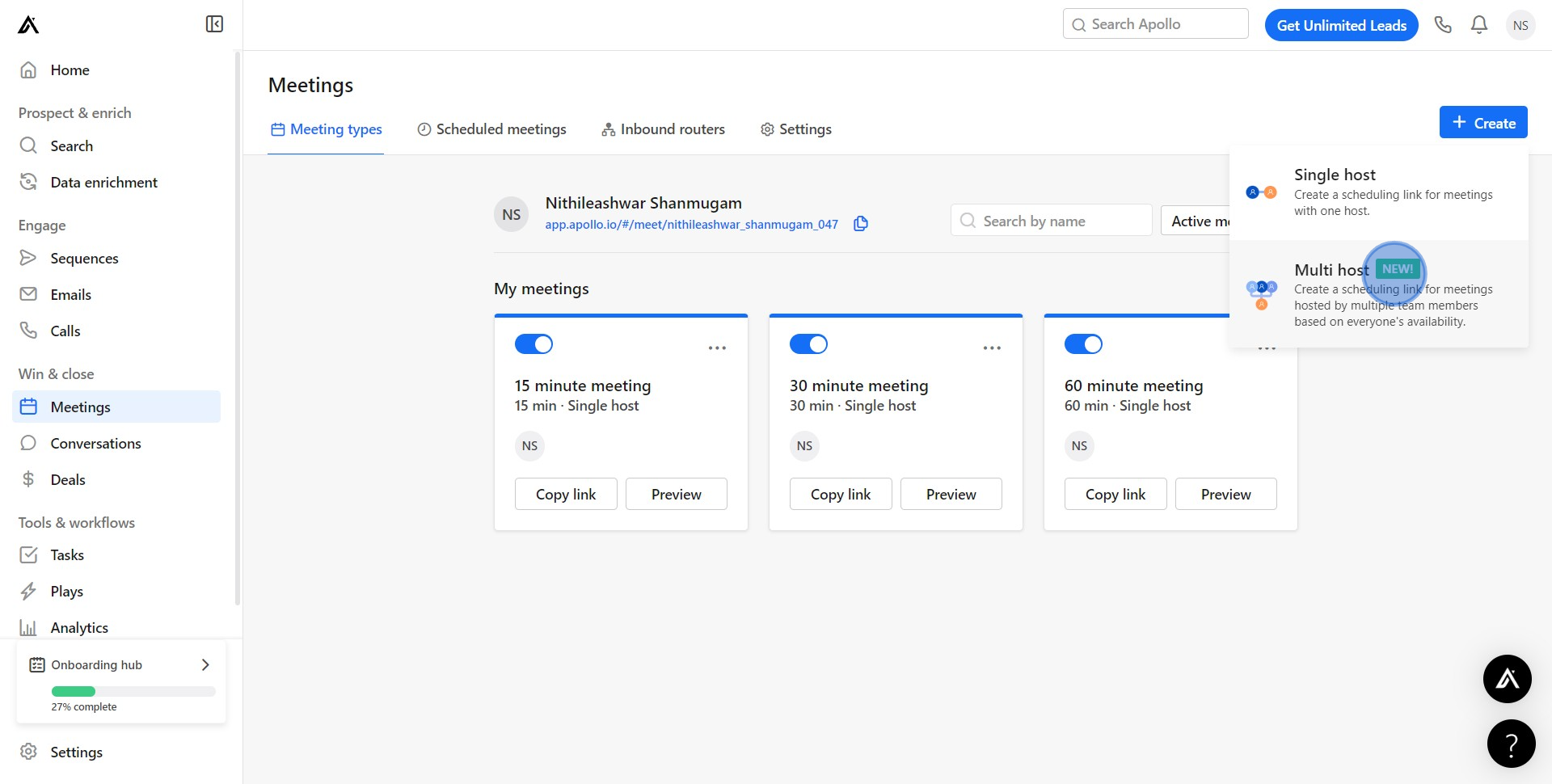
Task: Copy link for the 30 minute meeting
Action: click(841, 495)
